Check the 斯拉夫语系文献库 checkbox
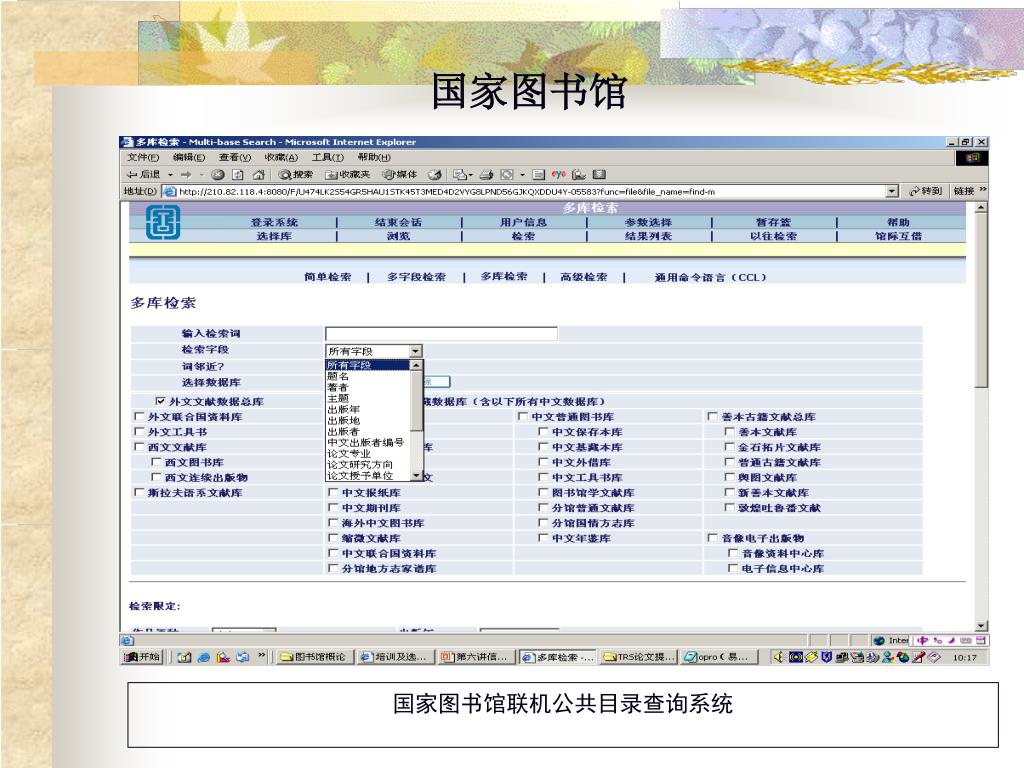 pyautogui.click(x=138, y=492)
